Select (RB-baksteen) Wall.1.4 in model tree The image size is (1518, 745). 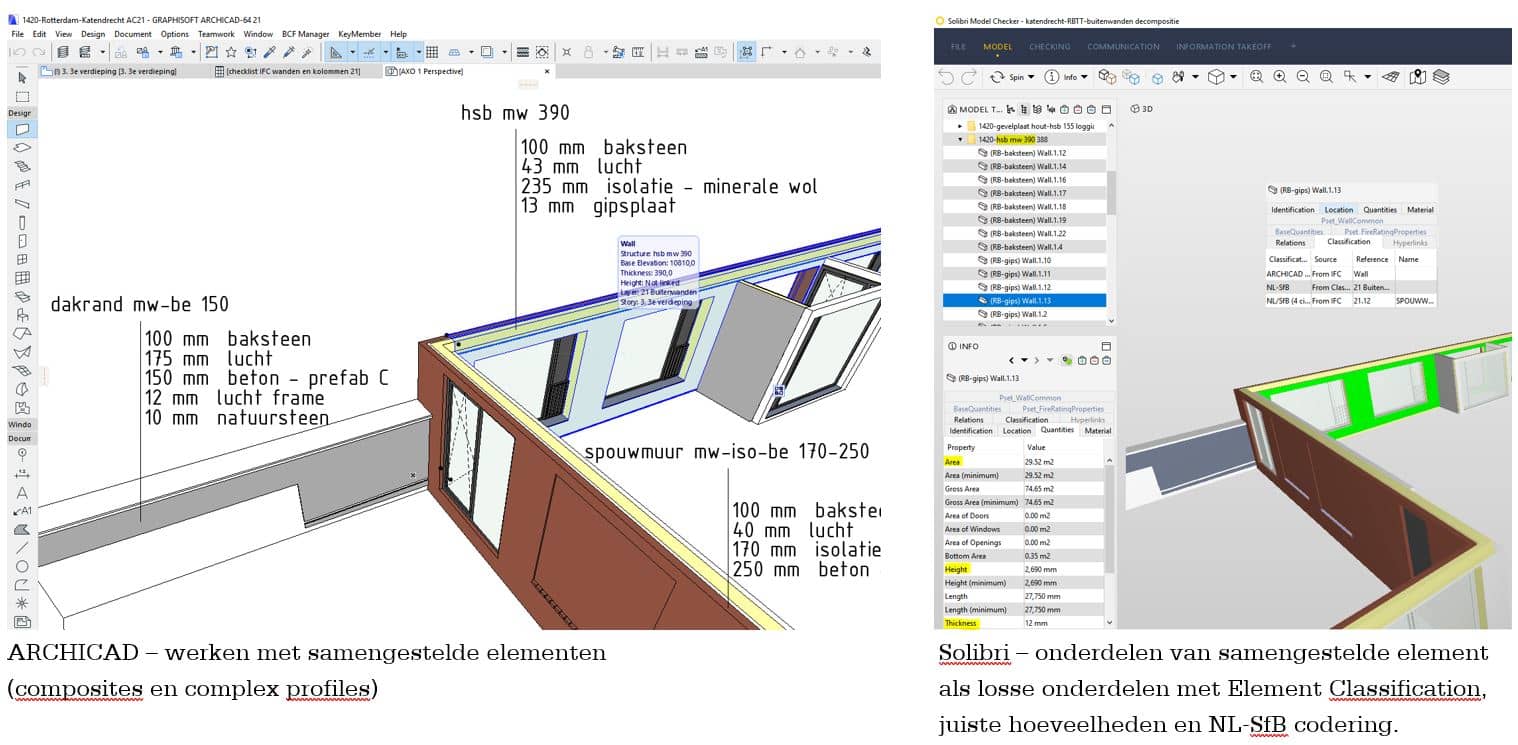coord(1024,246)
